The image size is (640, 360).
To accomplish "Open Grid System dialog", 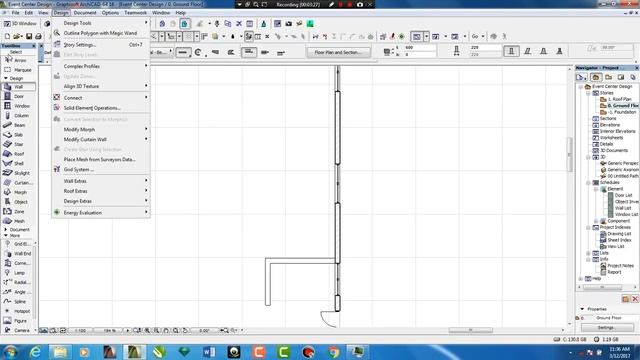I will (x=101, y=169).
